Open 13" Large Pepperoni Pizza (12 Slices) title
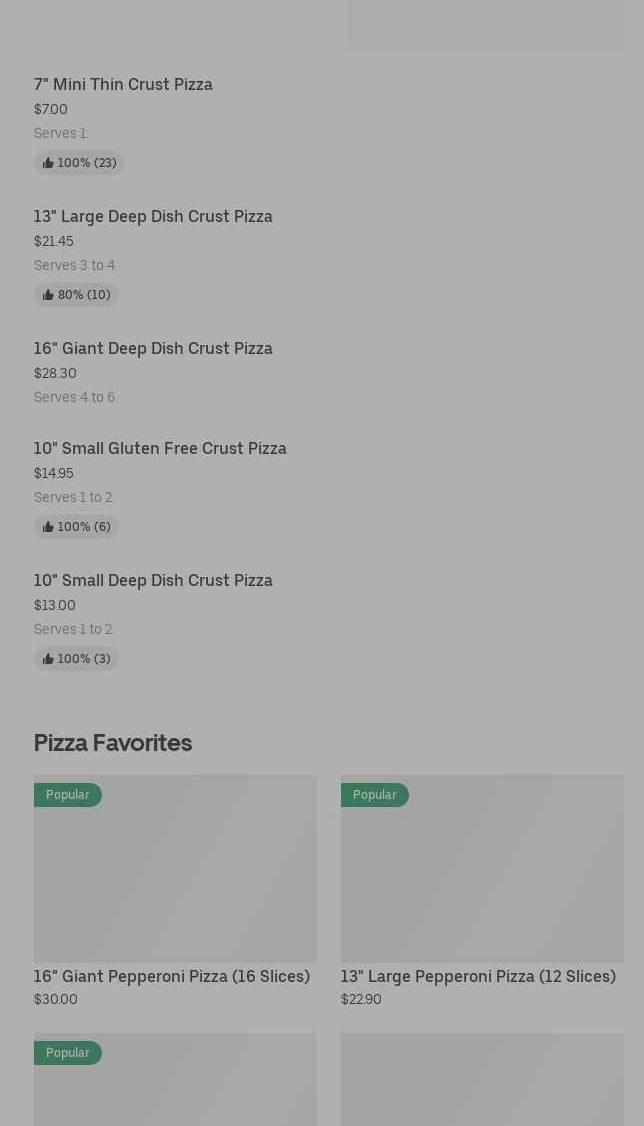 click(x=478, y=976)
